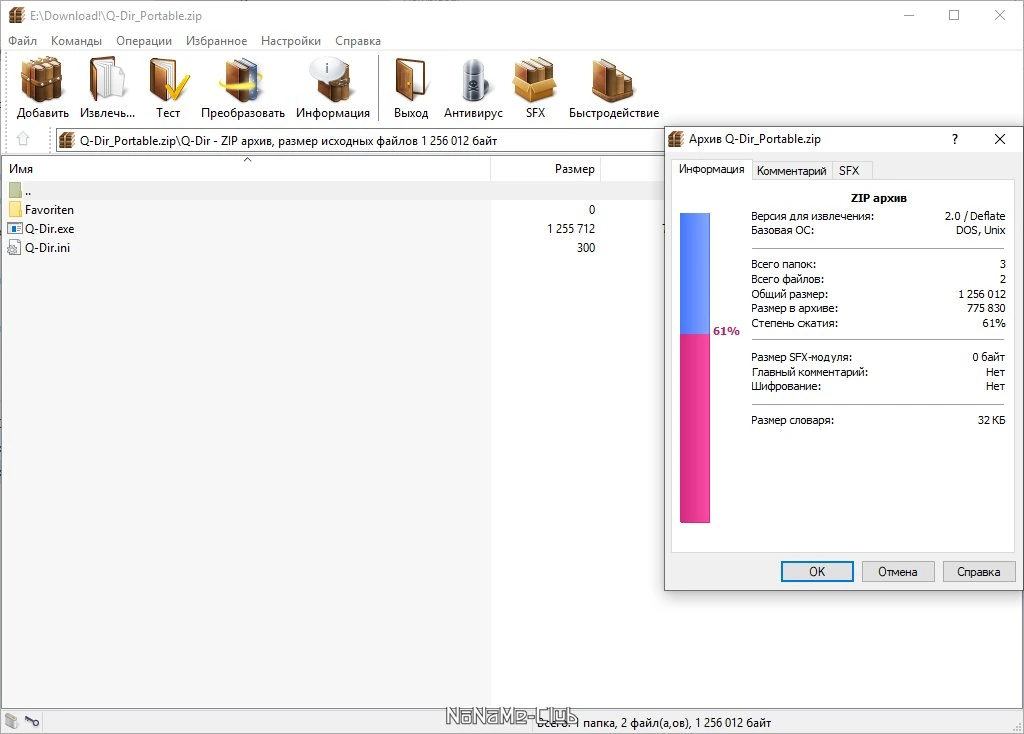The image size is (1024, 734).
Task: Click the WinRAR icon in title bar
Action: (16, 15)
